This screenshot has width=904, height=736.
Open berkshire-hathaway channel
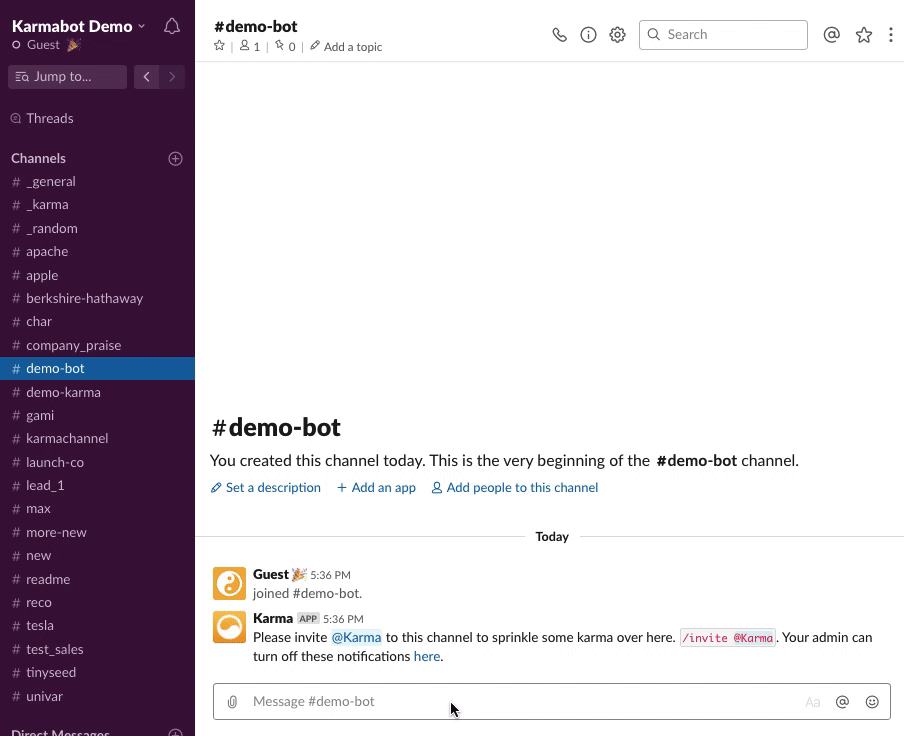(x=97, y=298)
